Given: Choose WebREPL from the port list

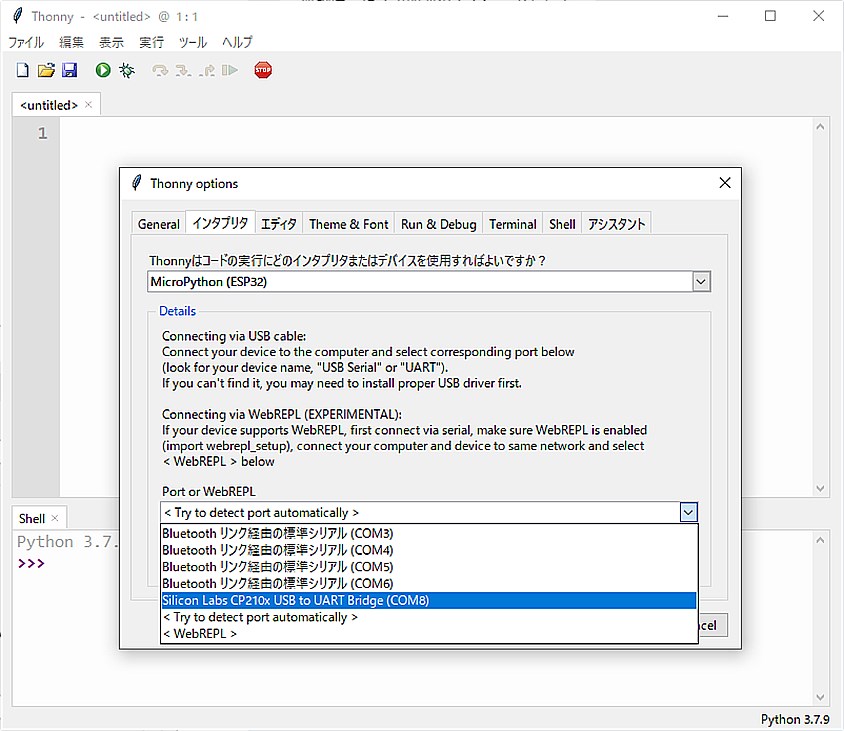Looking at the screenshot, I should pos(200,633).
